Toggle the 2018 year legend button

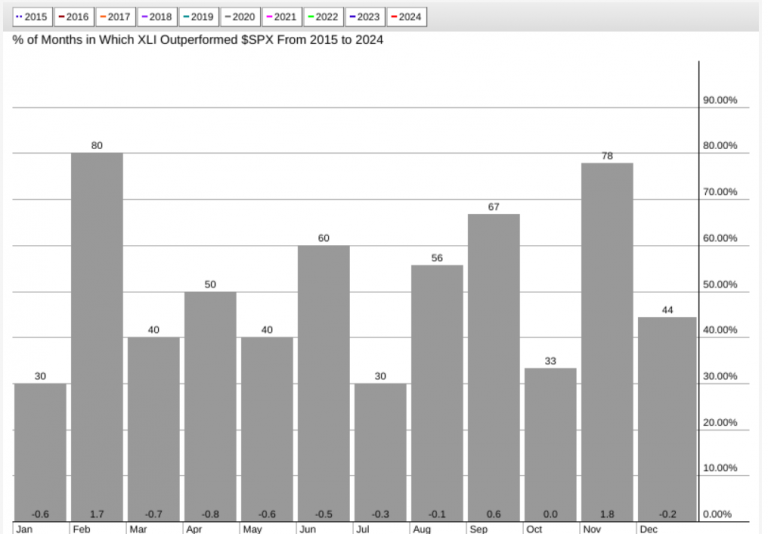[157, 17]
